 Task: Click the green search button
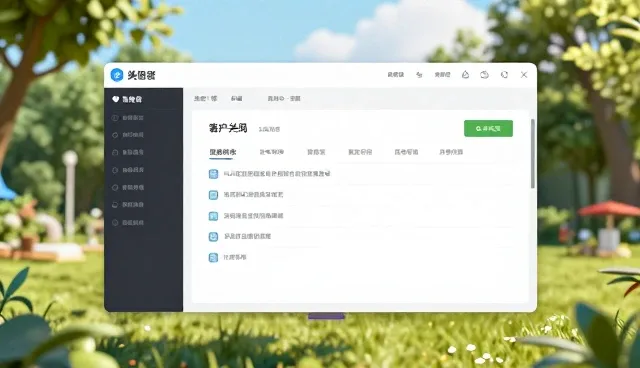tap(488, 129)
